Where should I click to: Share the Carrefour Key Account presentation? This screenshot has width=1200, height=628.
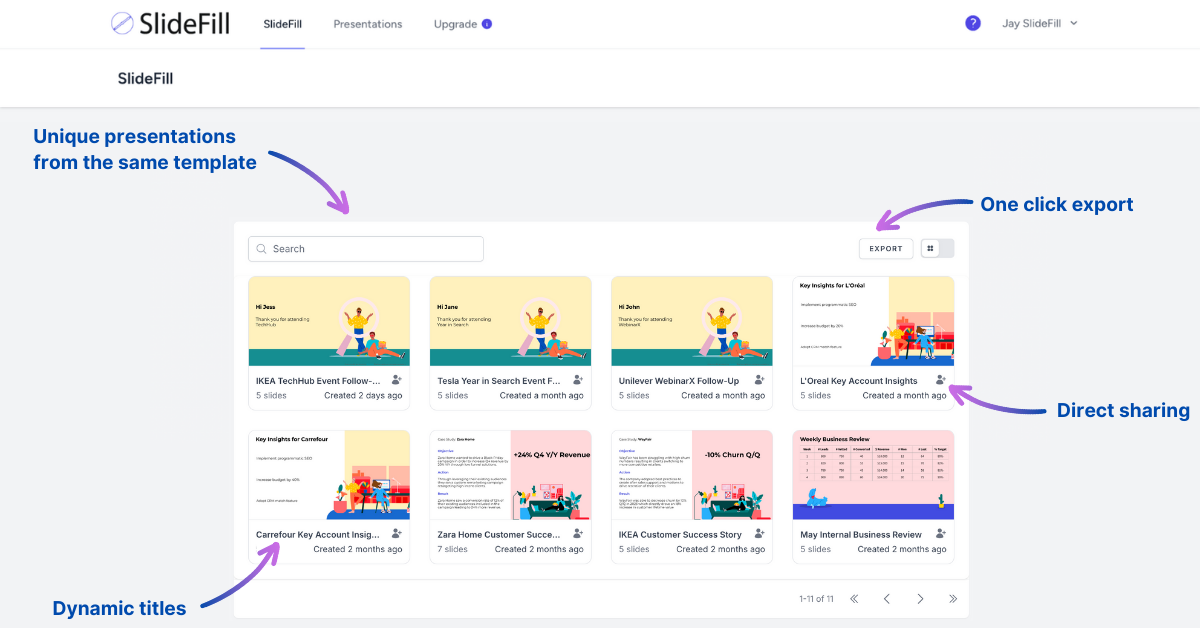click(397, 535)
